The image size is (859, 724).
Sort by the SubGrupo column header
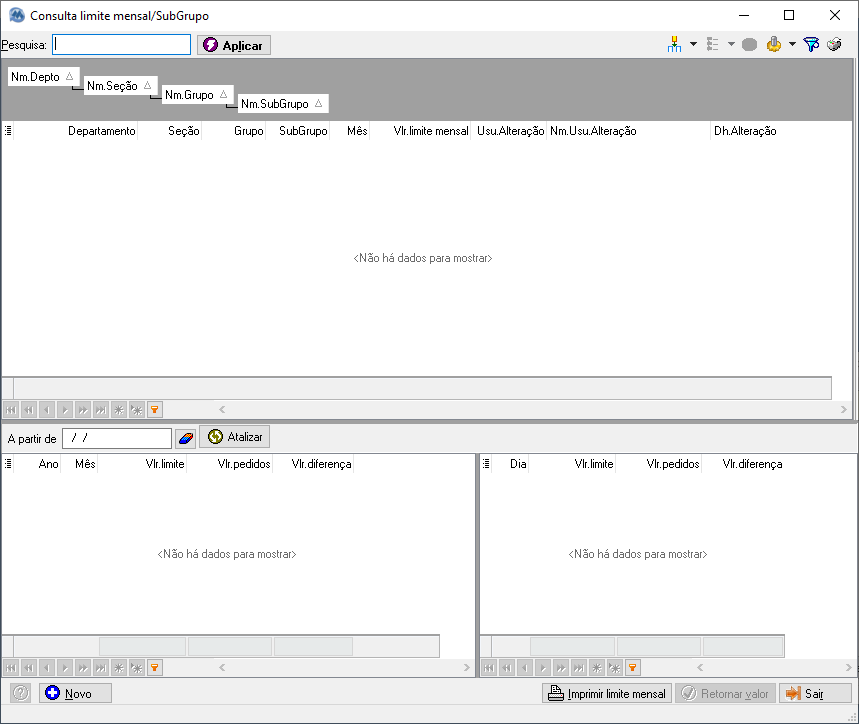[x=298, y=131]
